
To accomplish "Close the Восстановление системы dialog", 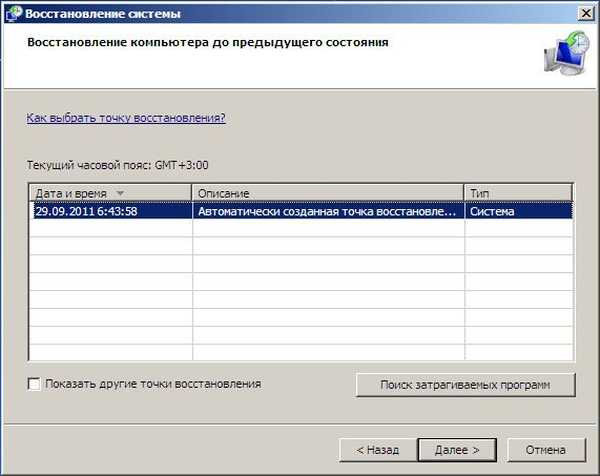I will pos(586,13).
